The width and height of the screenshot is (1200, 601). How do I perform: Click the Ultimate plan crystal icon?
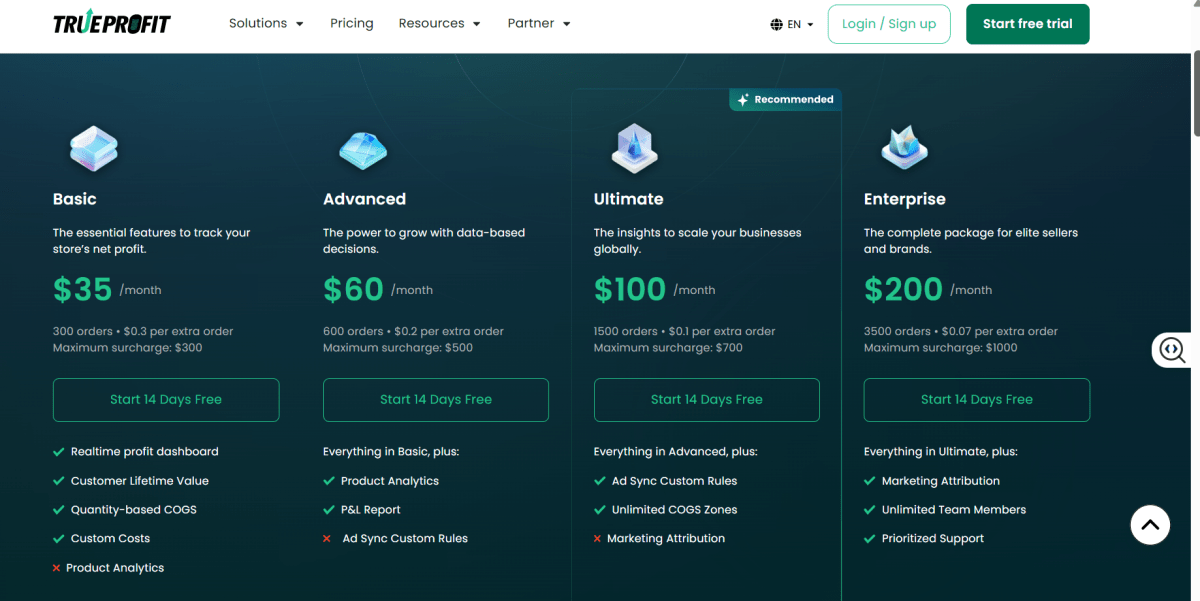[x=634, y=148]
